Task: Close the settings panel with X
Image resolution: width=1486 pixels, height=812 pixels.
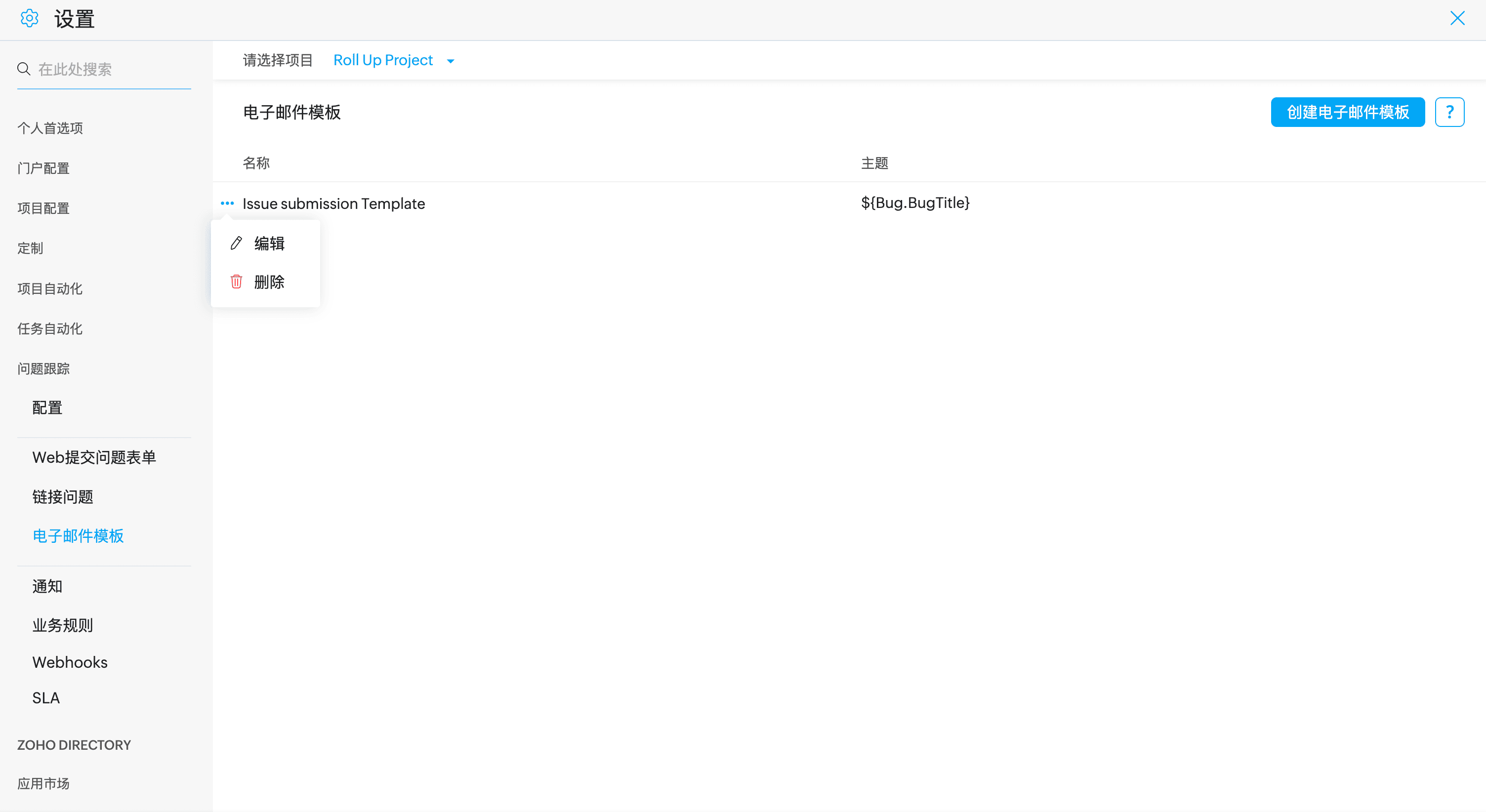Action: [x=1457, y=18]
